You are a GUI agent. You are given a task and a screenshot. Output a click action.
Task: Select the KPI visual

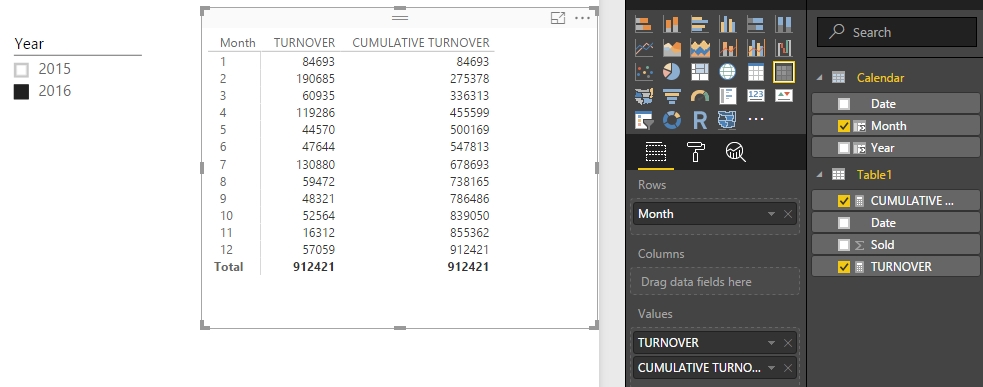coord(784,95)
